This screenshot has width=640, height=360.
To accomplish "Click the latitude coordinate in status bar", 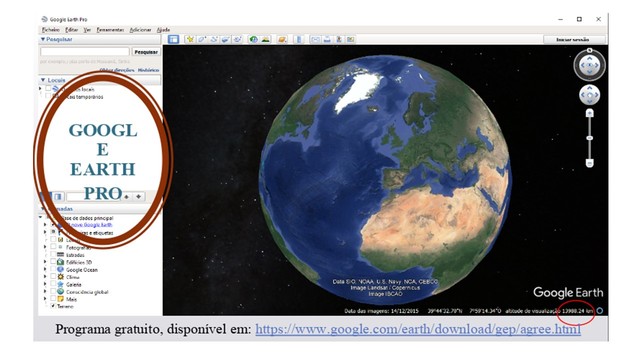I will 445,311.
